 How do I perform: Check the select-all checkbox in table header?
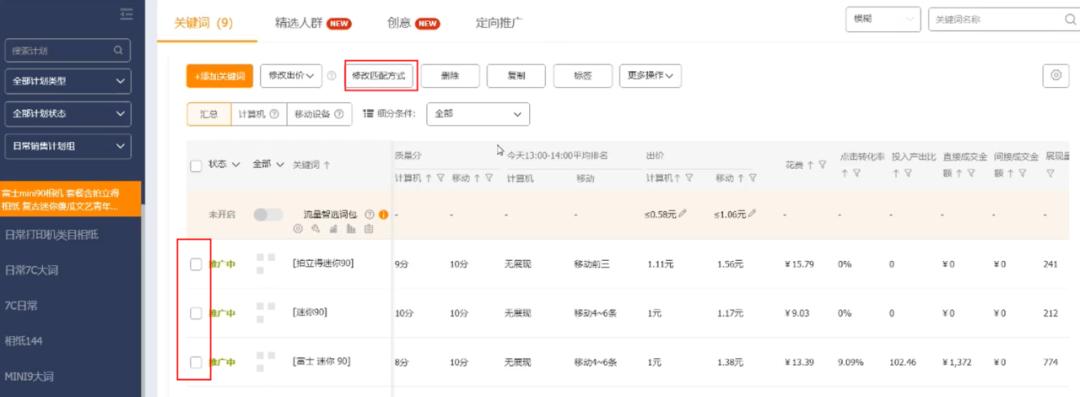(196, 165)
